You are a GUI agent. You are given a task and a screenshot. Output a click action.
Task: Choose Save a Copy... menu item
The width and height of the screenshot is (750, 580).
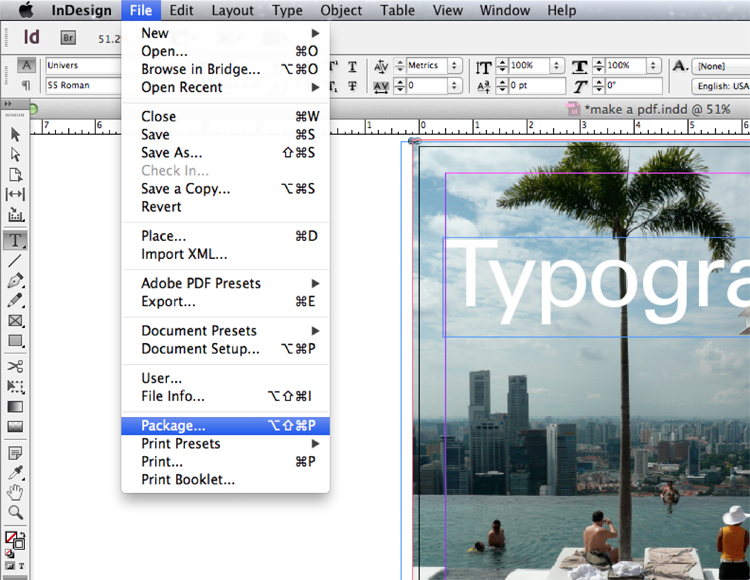coord(225,188)
